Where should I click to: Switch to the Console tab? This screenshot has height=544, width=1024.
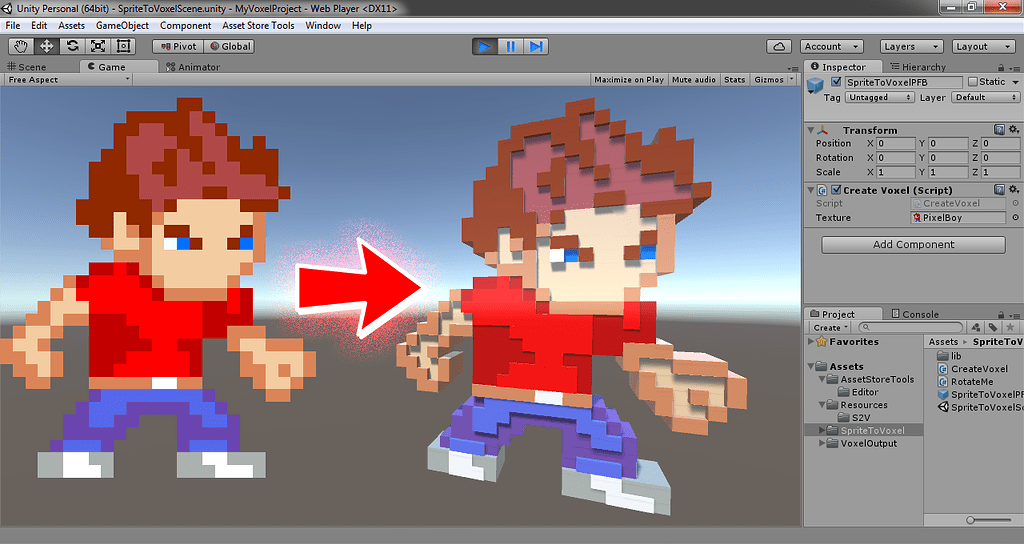(x=915, y=314)
